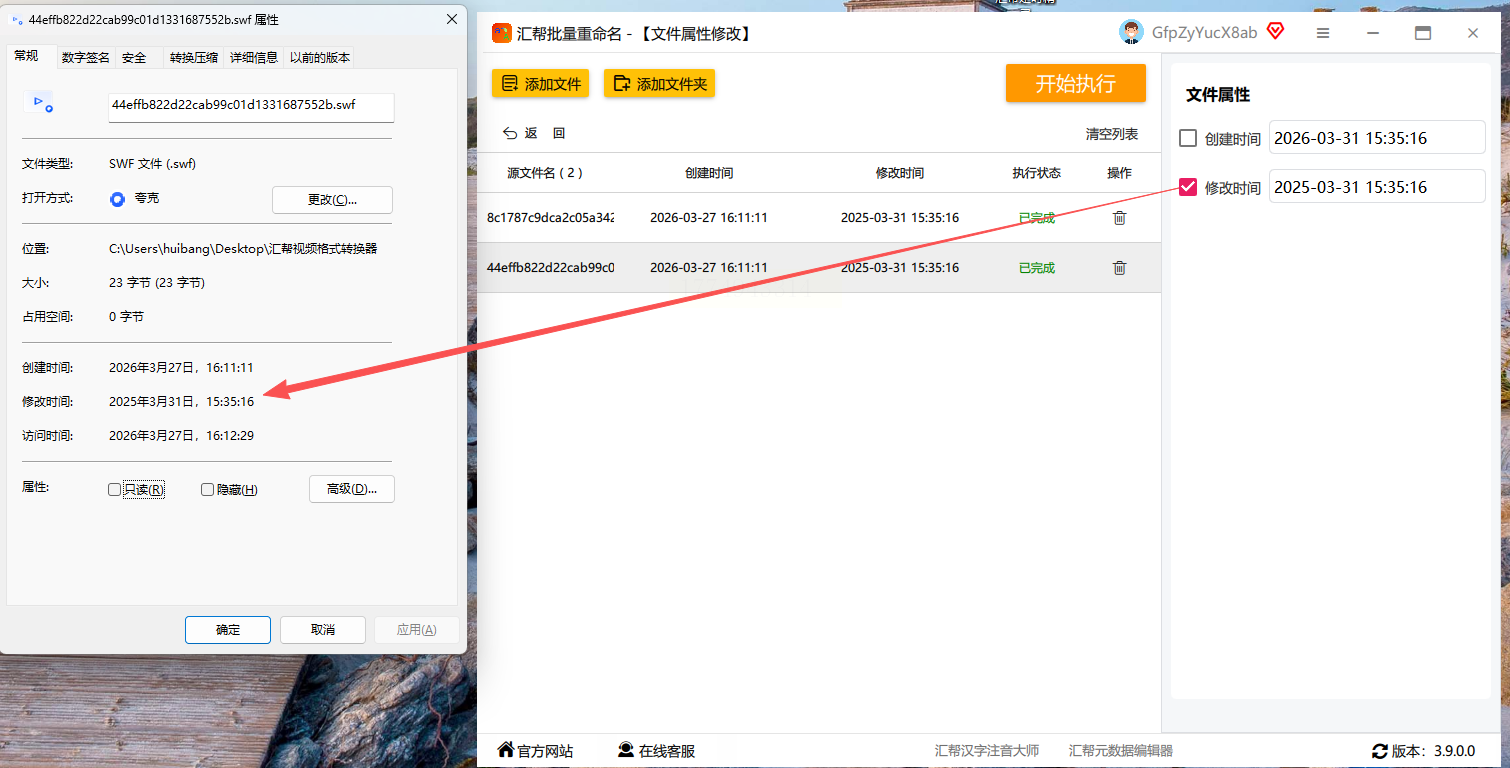The image size is (1510, 768).
Task: Open the 以前的版本 tab
Action: tap(320, 58)
